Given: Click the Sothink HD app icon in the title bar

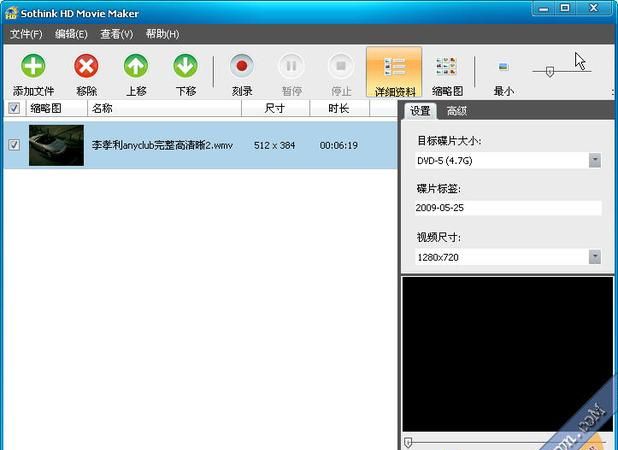Looking at the screenshot, I should [11, 13].
